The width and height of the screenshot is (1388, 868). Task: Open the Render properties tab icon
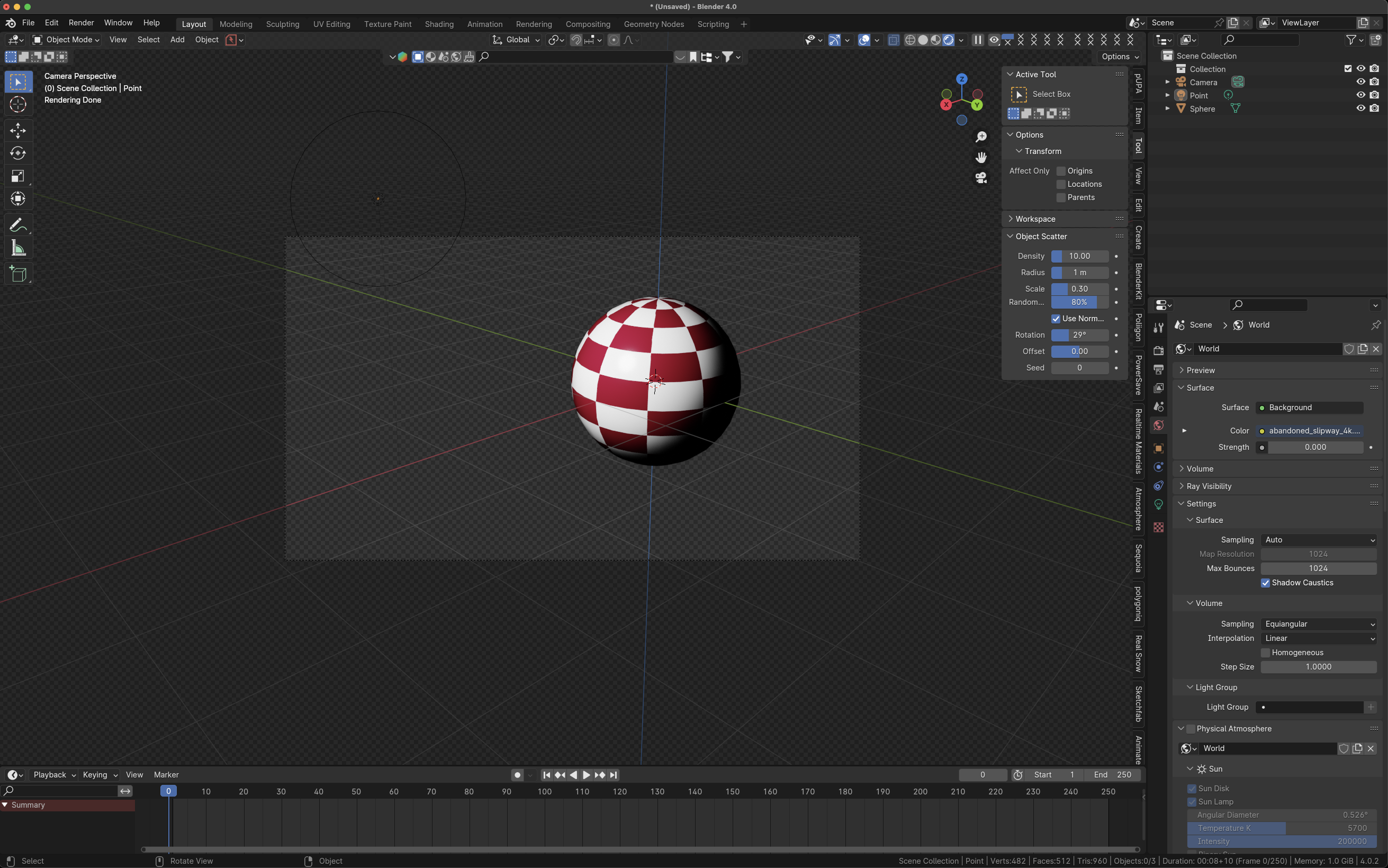tap(1158, 351)
